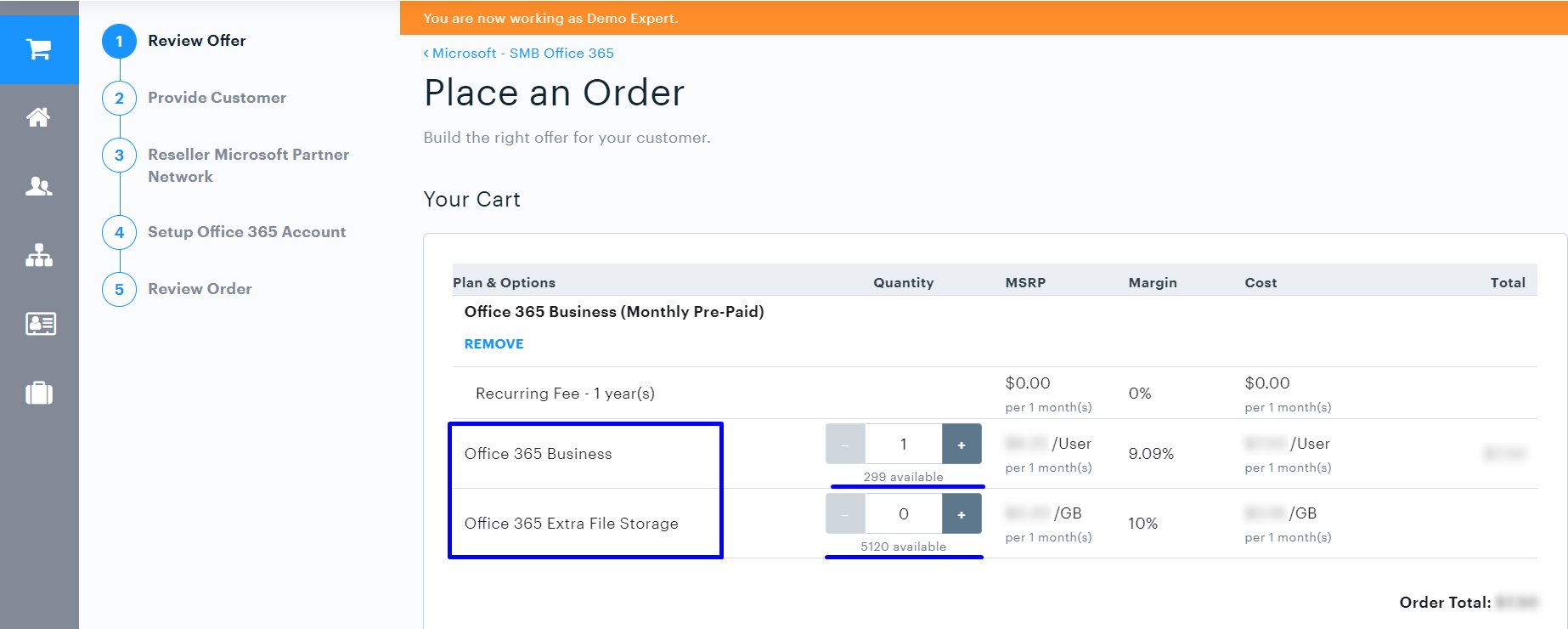Decrease Office 365 Extra File Storage quantity
This screenshot has height=629, width=1568.
point(845,514)
